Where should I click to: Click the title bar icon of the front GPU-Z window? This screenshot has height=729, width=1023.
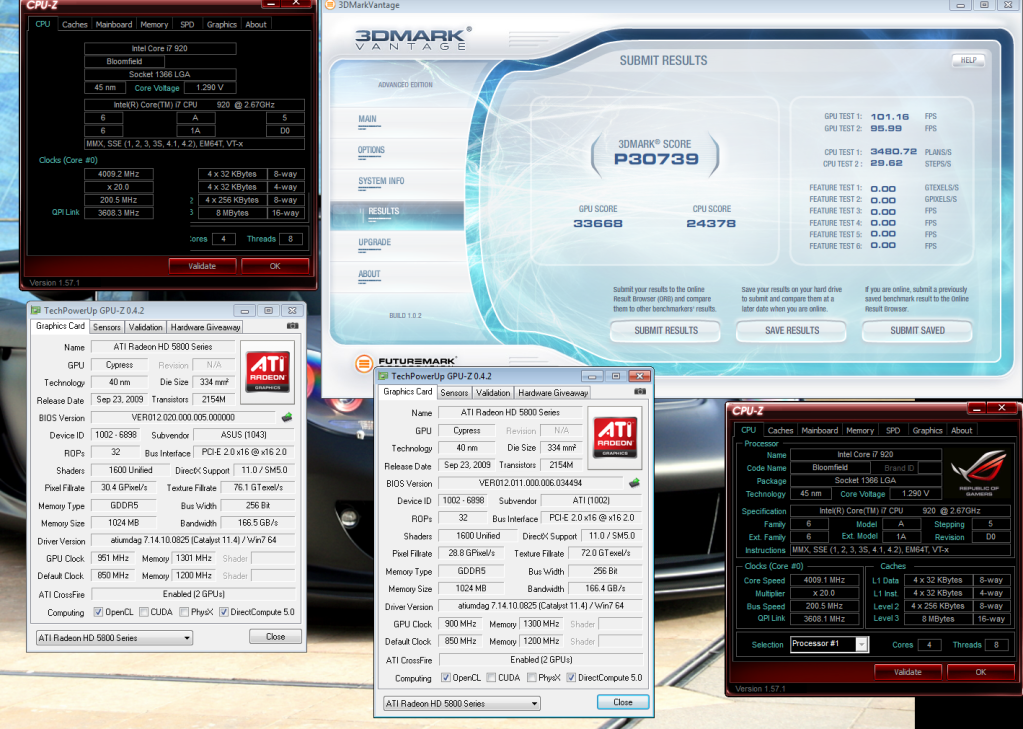click(383, 376)
